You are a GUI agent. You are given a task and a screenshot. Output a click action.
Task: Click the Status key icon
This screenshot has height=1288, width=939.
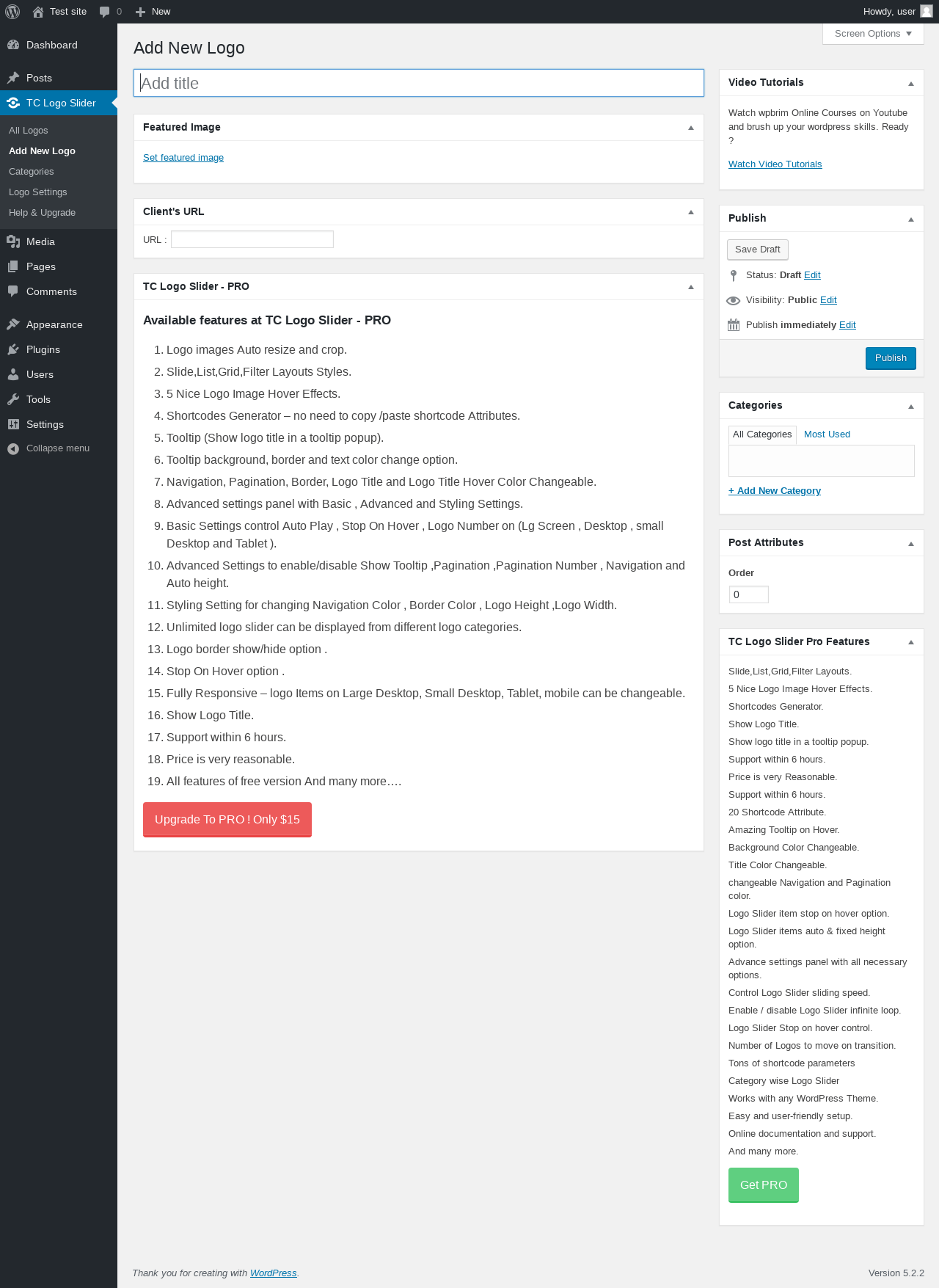click(734, 275)
